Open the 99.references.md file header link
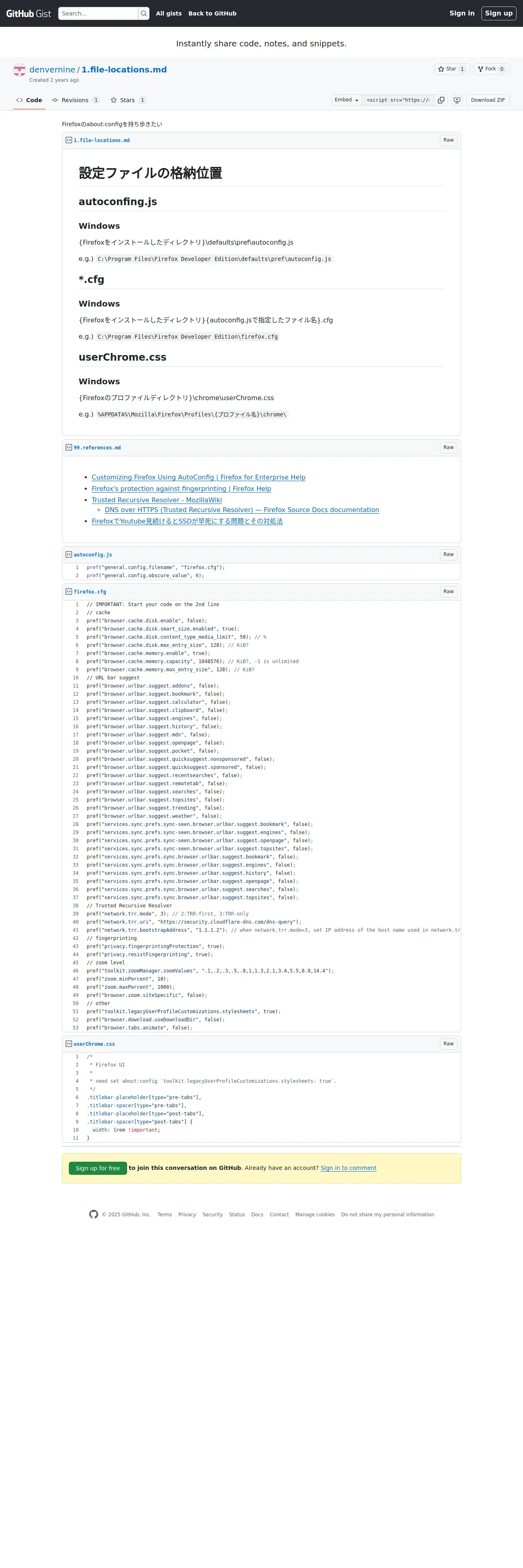 pos(97,448)
